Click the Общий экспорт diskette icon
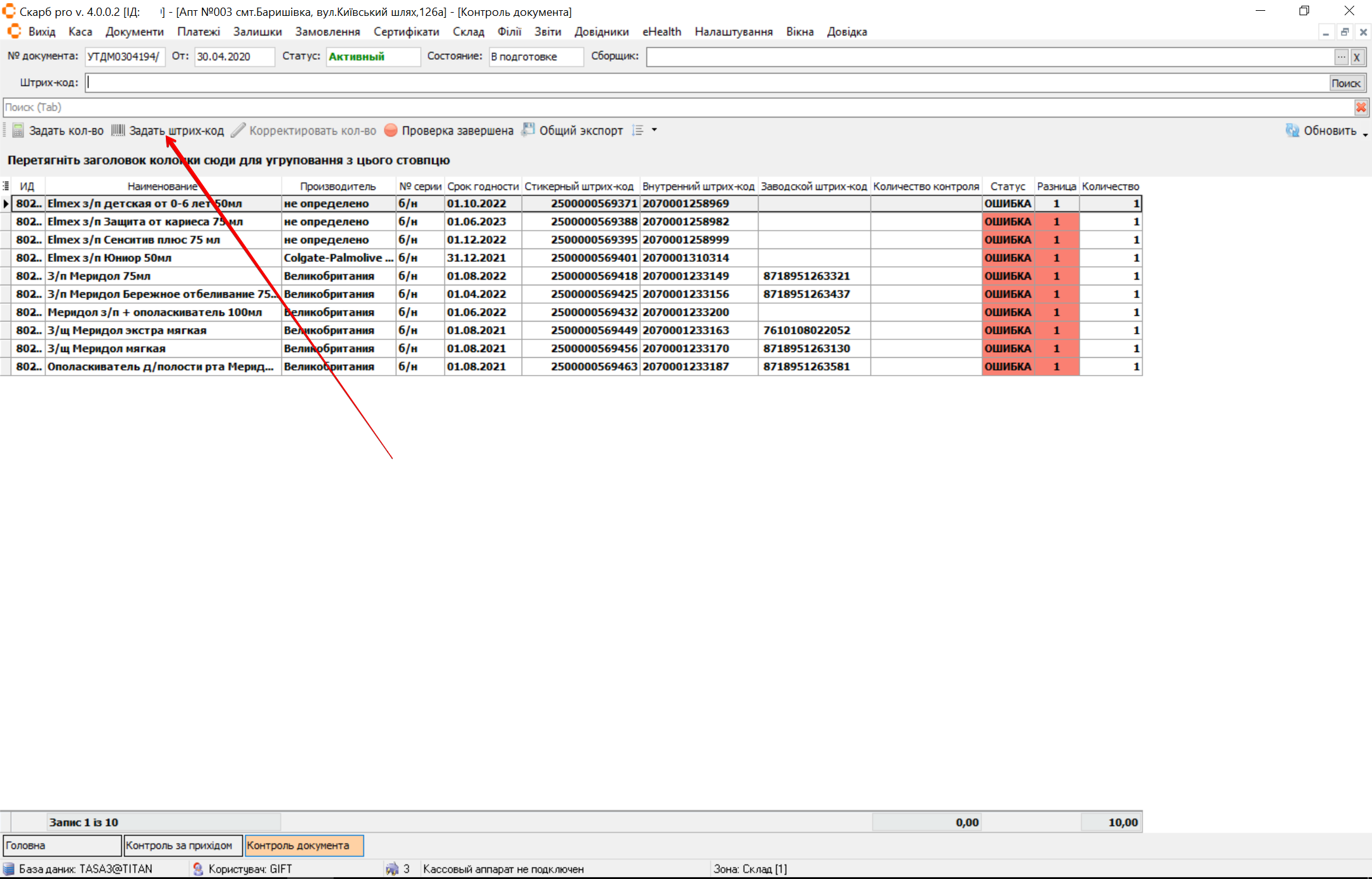Screen dimensions: 1372x879 point(528,130)
